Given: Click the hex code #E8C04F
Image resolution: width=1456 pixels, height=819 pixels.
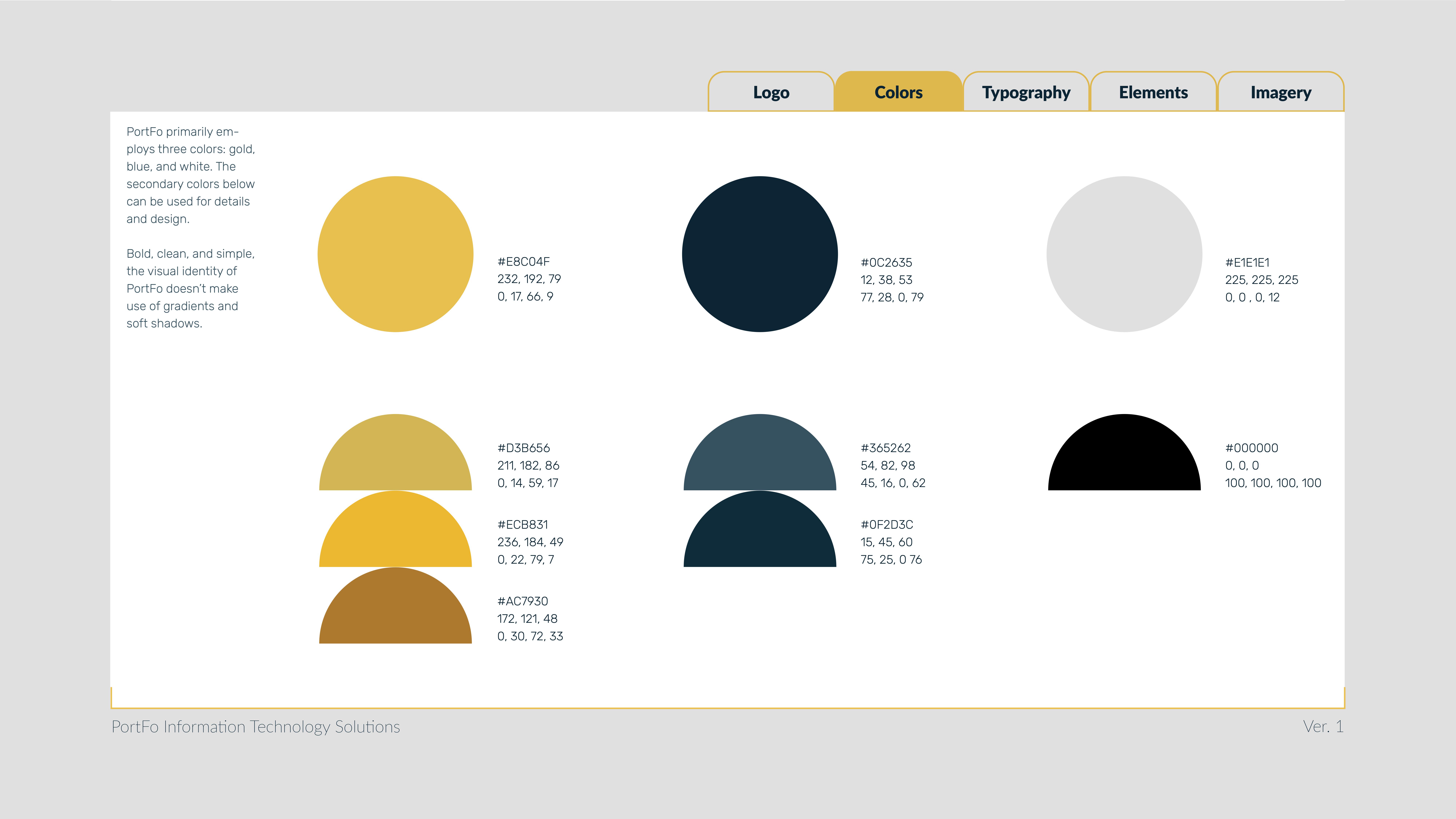Looking at the screenshot, I should [523, 262].
